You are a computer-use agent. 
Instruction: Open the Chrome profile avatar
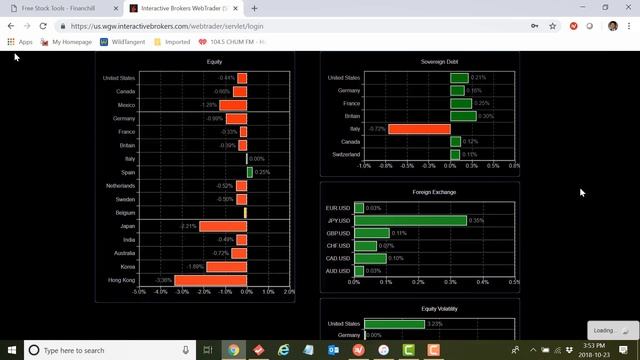(613, 26)
